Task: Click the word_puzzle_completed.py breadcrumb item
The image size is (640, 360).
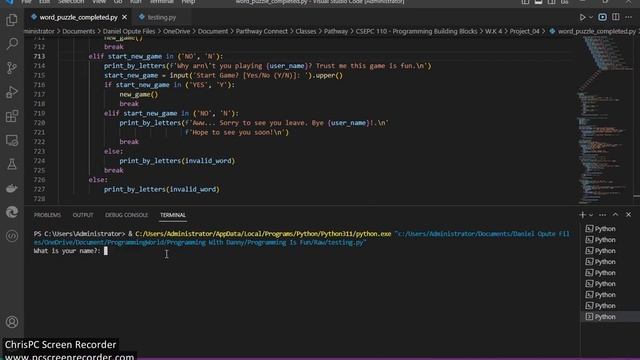Action: coord(593,31)
